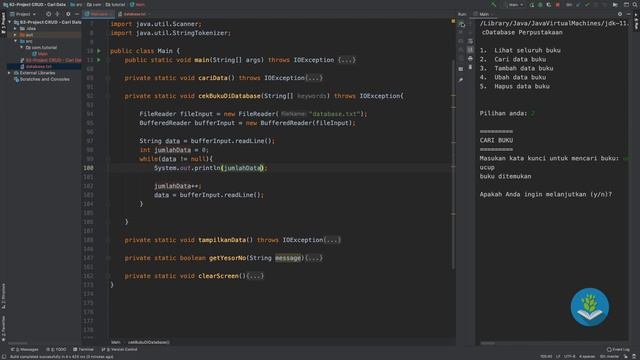This screenshot has height=360, width=640.
Task: Collapse the project root folder arrow
Action: click(x=10, y=22)
